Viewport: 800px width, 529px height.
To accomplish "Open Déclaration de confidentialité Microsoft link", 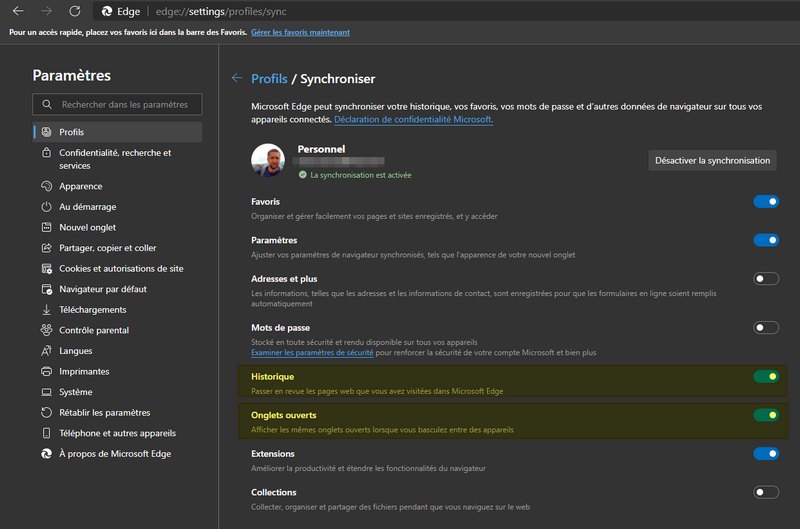I will [413, 120].
